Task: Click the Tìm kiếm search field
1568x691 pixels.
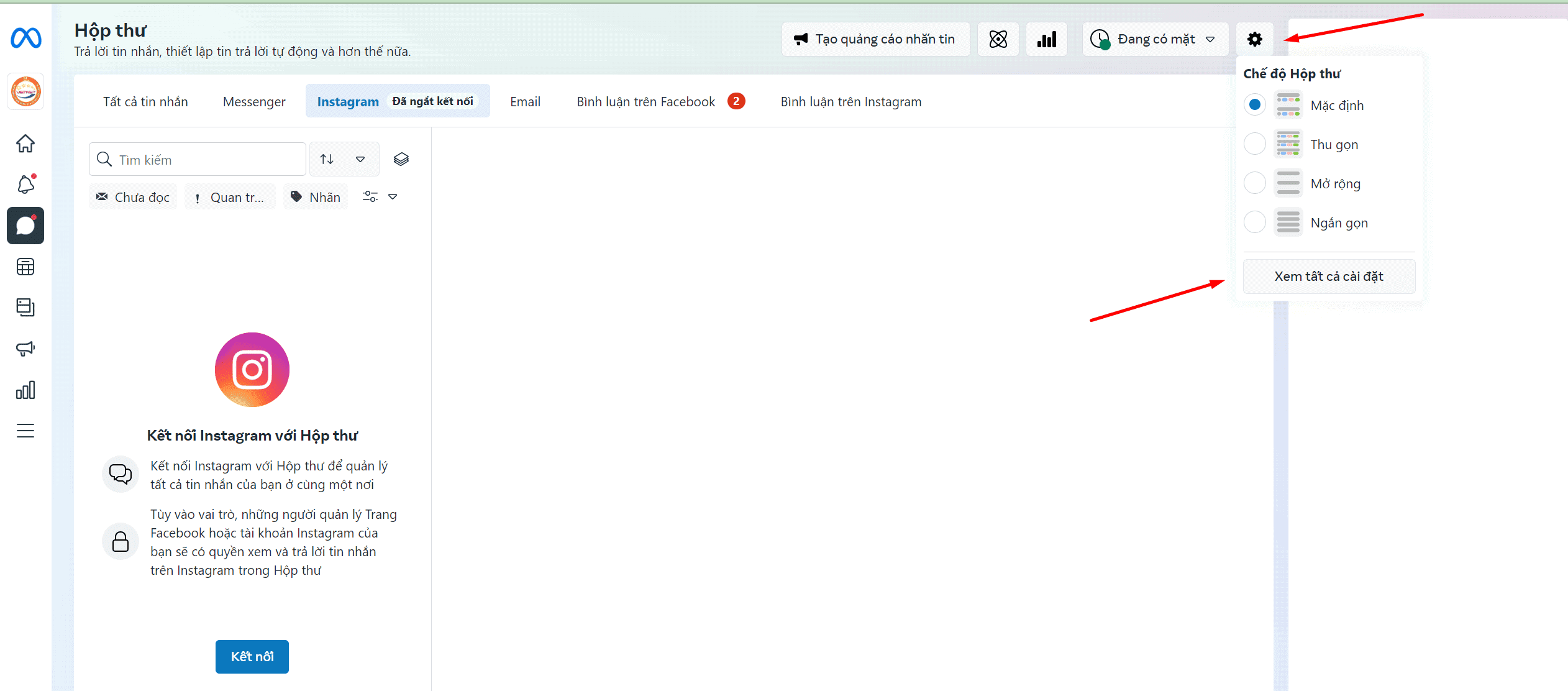Action: tap(198, 160)
